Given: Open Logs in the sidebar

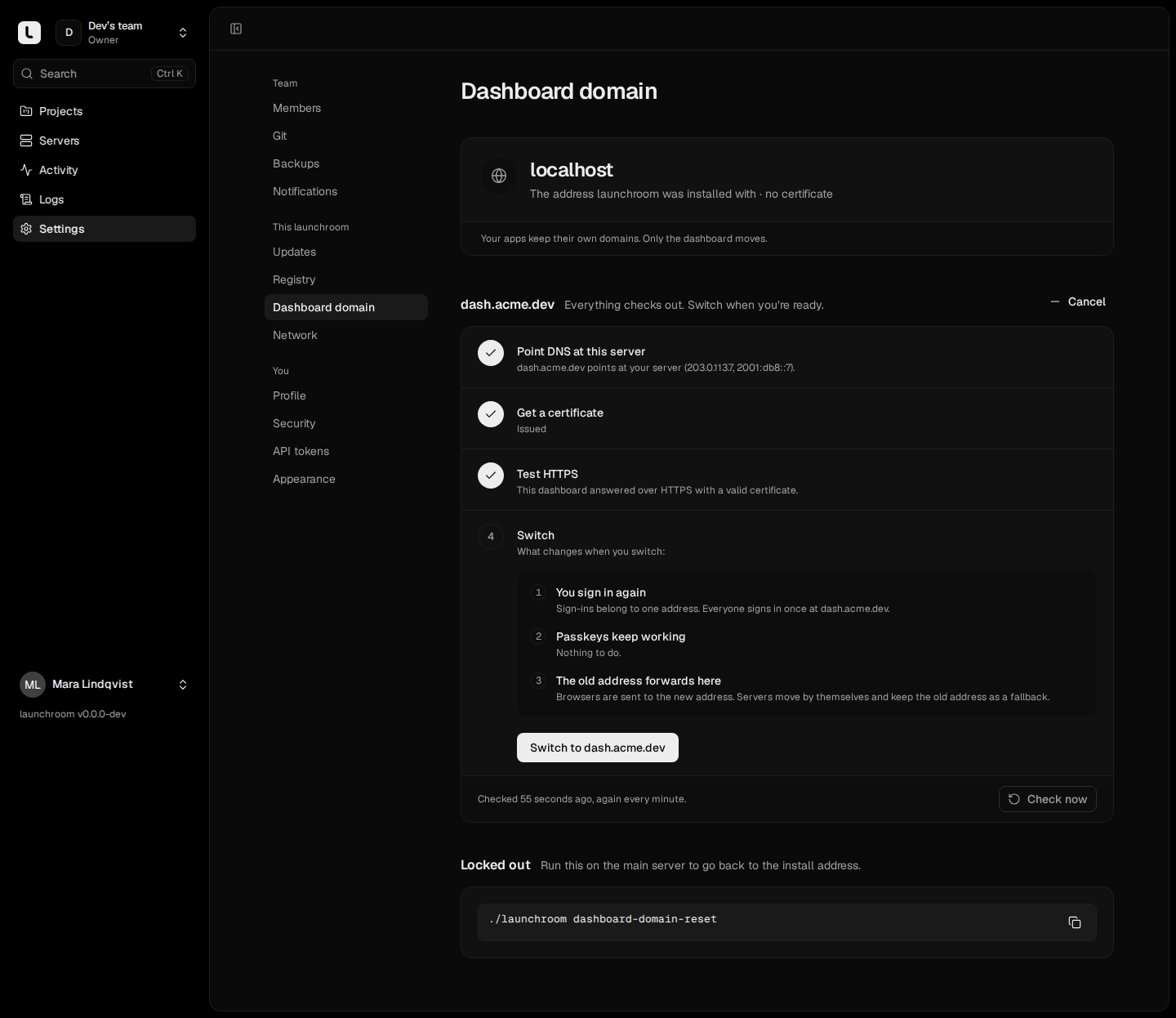Looking at the screenshot, I should [x=105, y=199].
